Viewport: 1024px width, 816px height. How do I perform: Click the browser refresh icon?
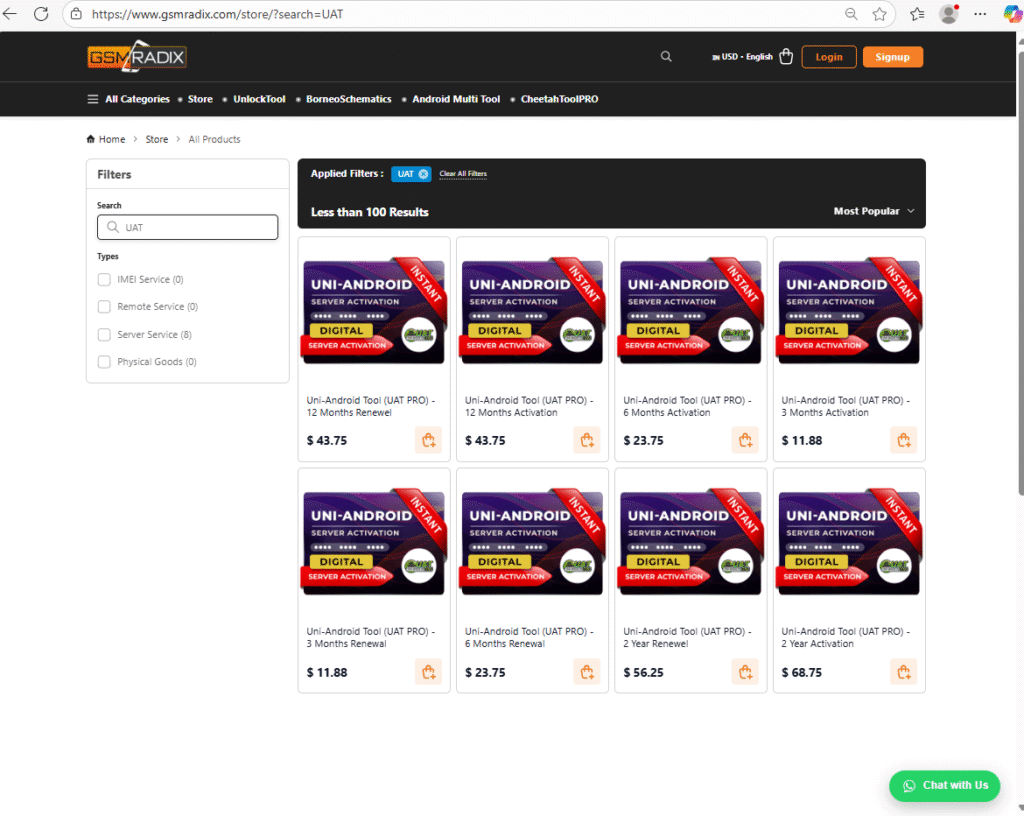point(41,14)
